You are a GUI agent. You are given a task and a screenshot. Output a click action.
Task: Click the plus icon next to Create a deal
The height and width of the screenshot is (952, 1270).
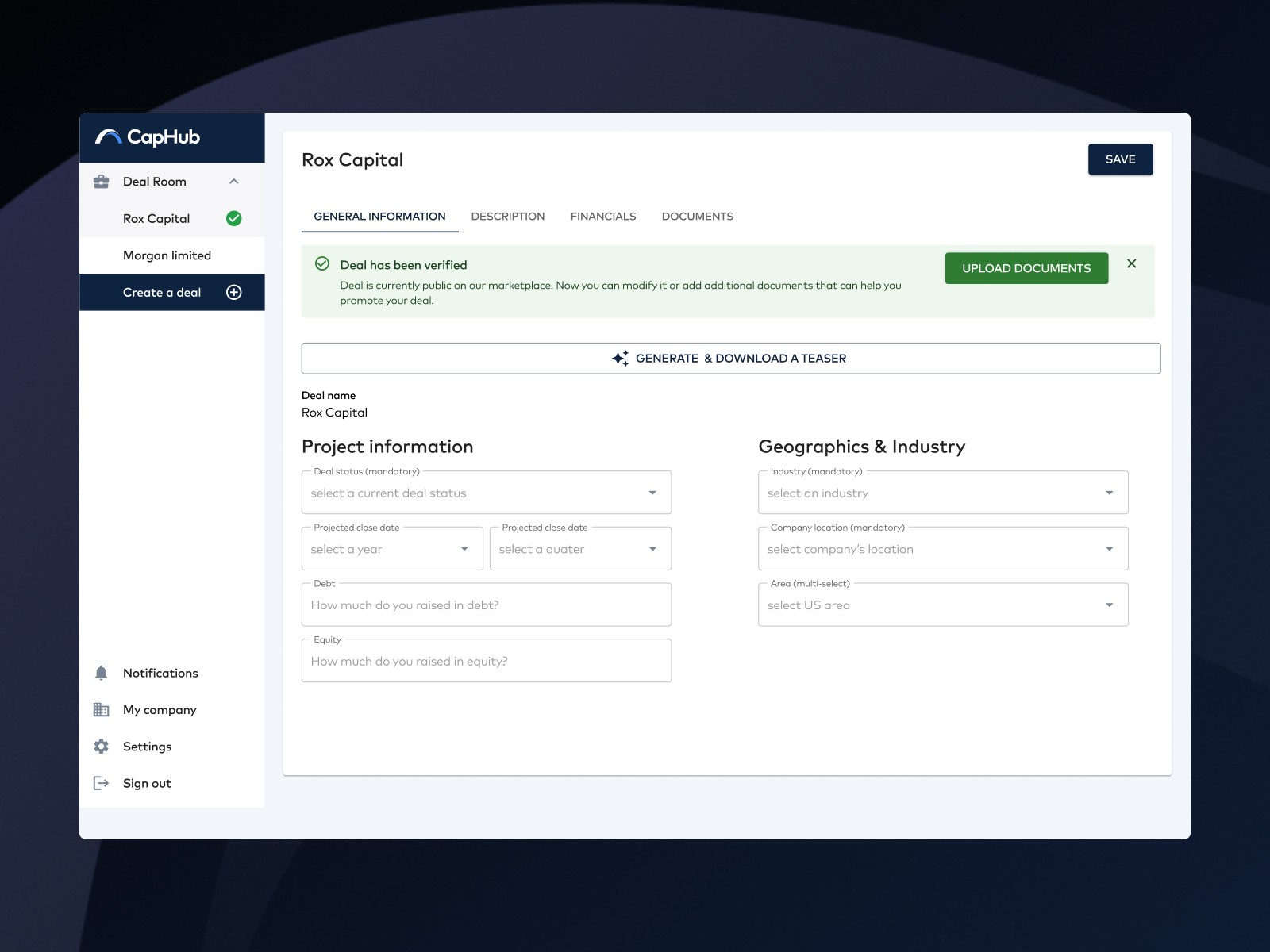pyautogui.click(x=234, y=292)
